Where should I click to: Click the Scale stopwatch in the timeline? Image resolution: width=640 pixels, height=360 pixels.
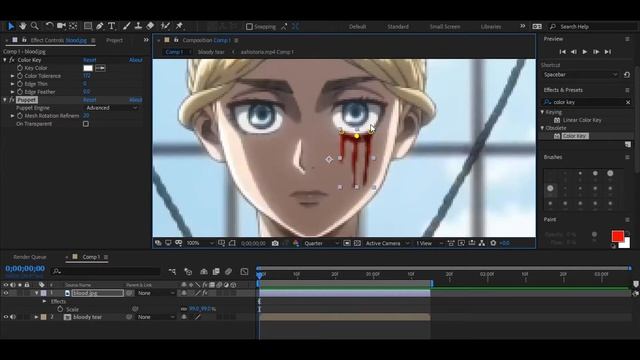(60, 309)
